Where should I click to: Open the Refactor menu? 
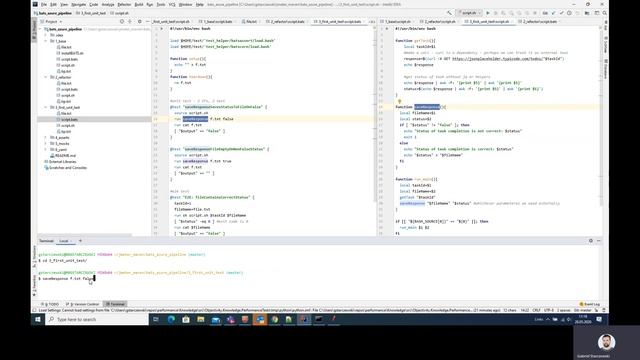tap(124, 4)
